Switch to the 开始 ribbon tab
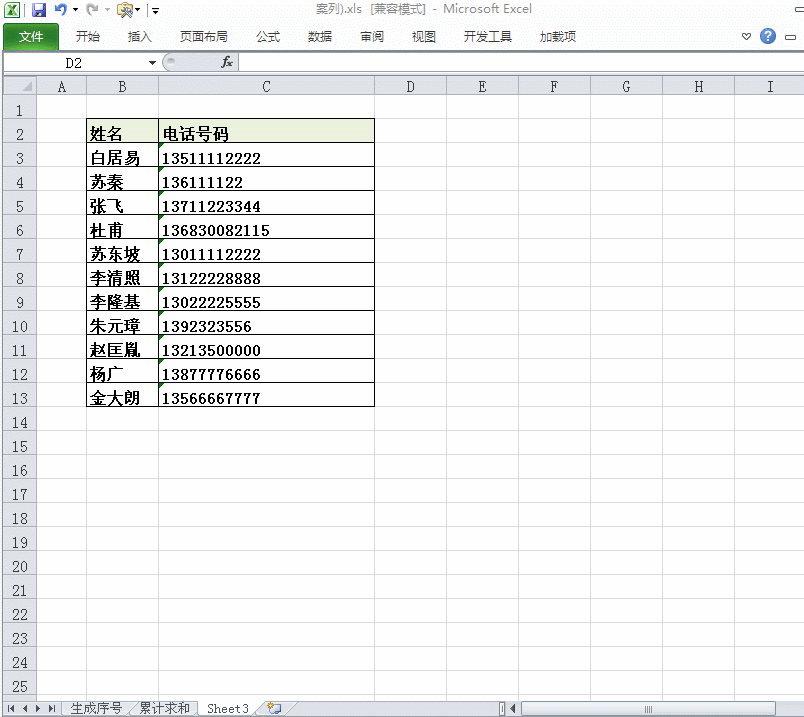 pos(88,37)
